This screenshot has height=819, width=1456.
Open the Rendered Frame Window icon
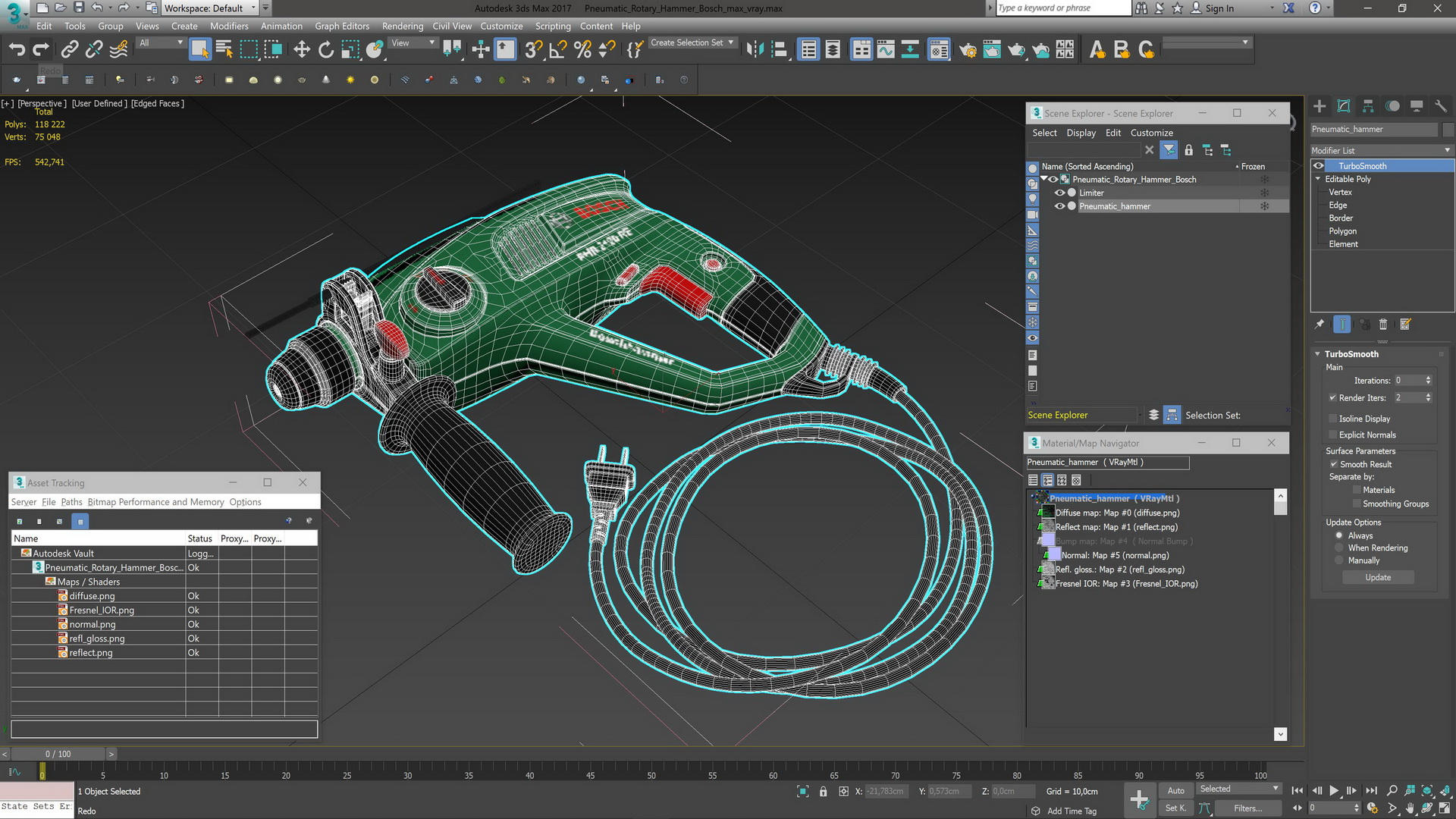(x=992, y=50)
